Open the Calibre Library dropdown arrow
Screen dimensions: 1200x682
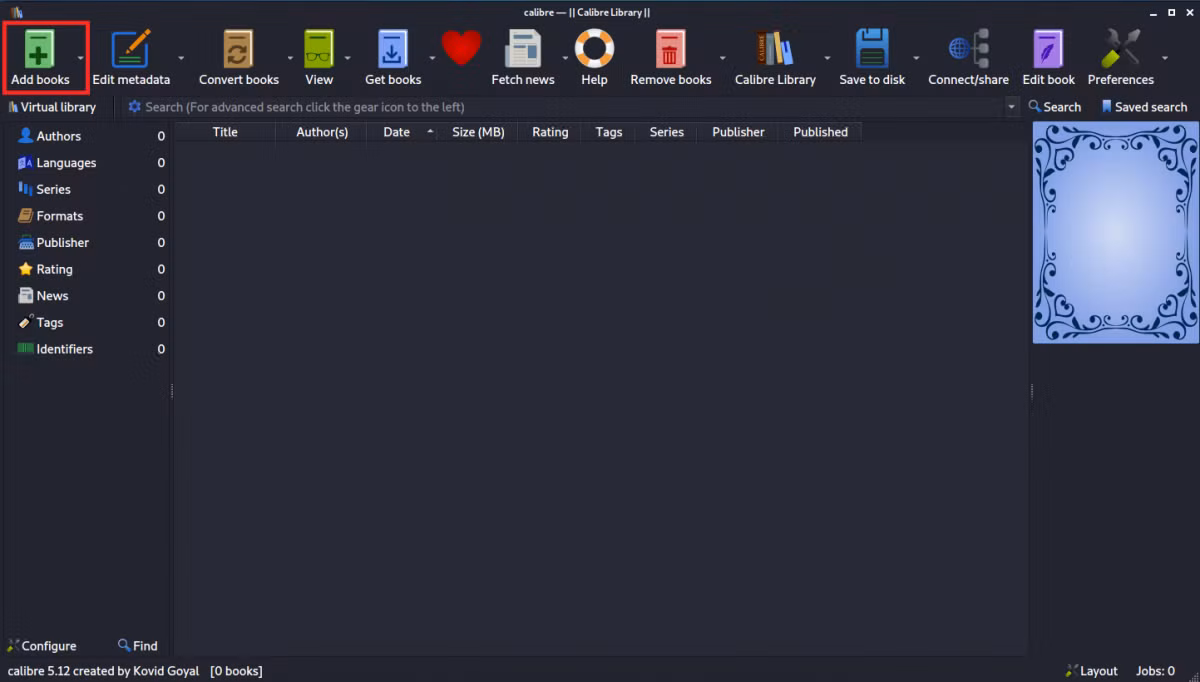click(827, 58)
